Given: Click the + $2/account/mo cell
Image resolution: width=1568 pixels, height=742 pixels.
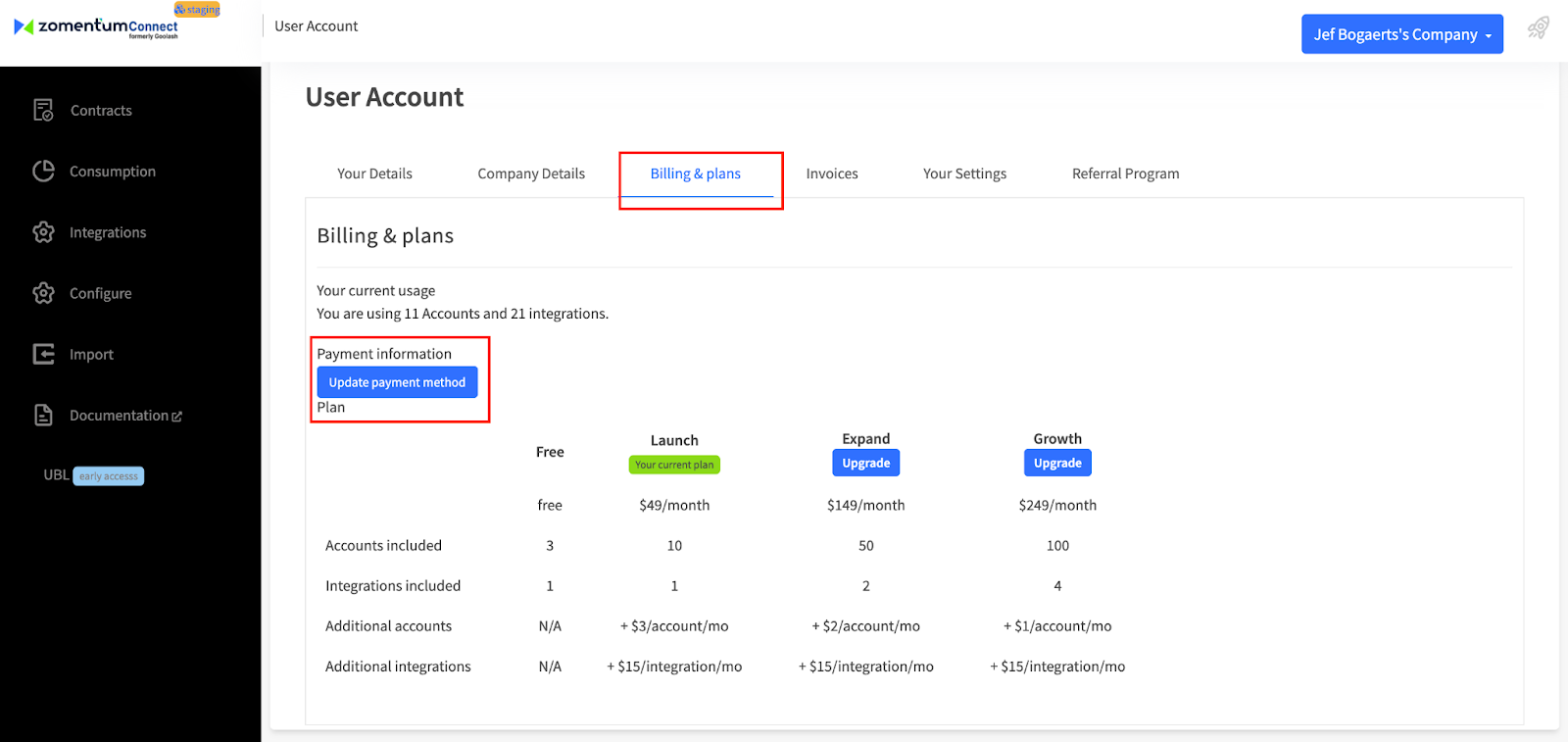Looking at the screenshot, I should pos(866,625).
